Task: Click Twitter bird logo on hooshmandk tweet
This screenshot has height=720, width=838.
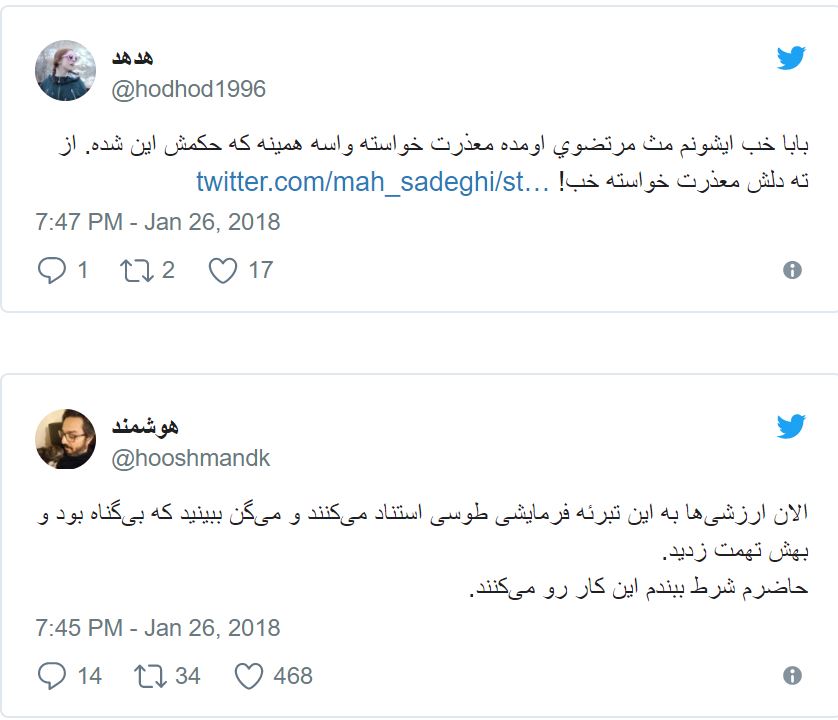Action: click(791, 427)
